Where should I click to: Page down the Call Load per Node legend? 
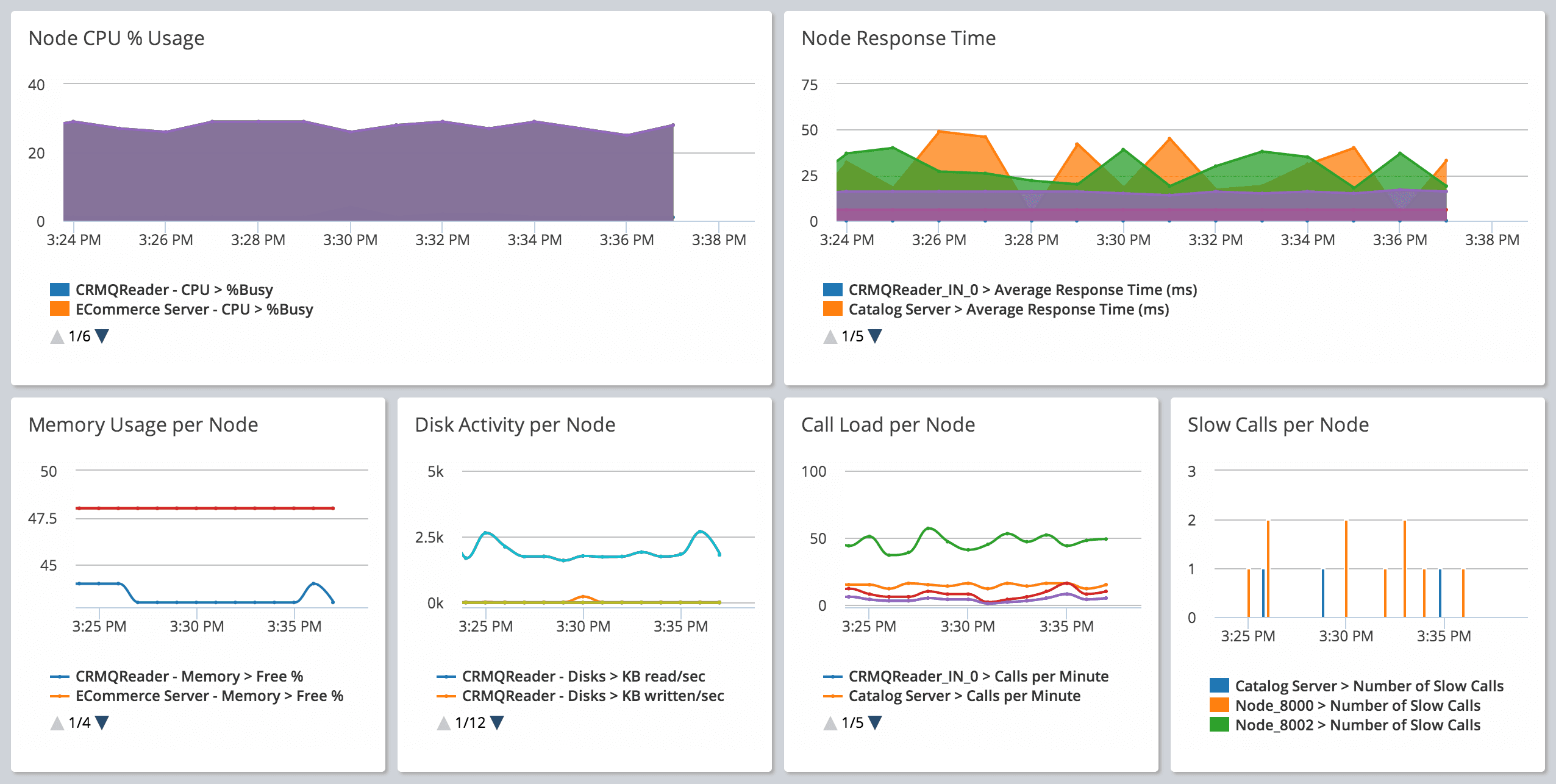click(875, 722)
